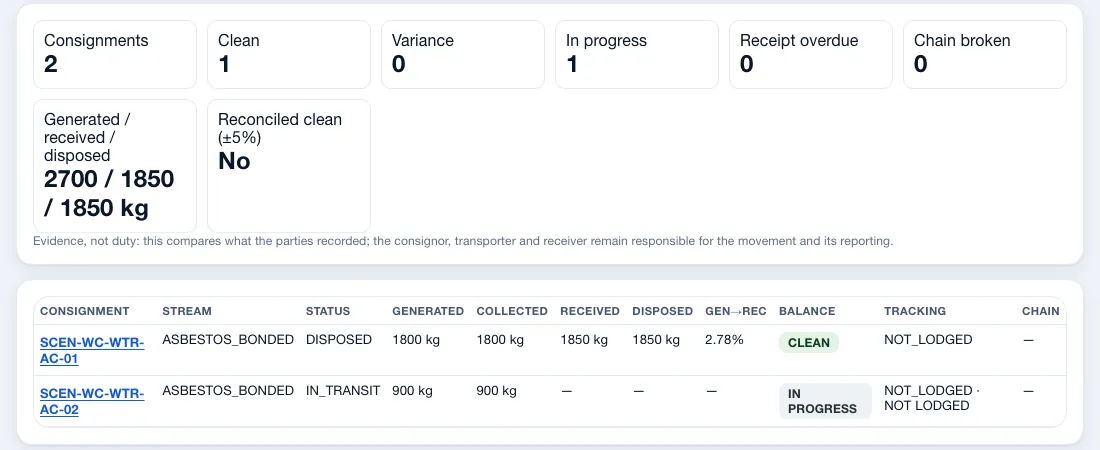Open consignment SCEN-WC-WTR-AC-02 link
The height and width of the screenshot is (450, 1100).
click(x=92, y=401)
